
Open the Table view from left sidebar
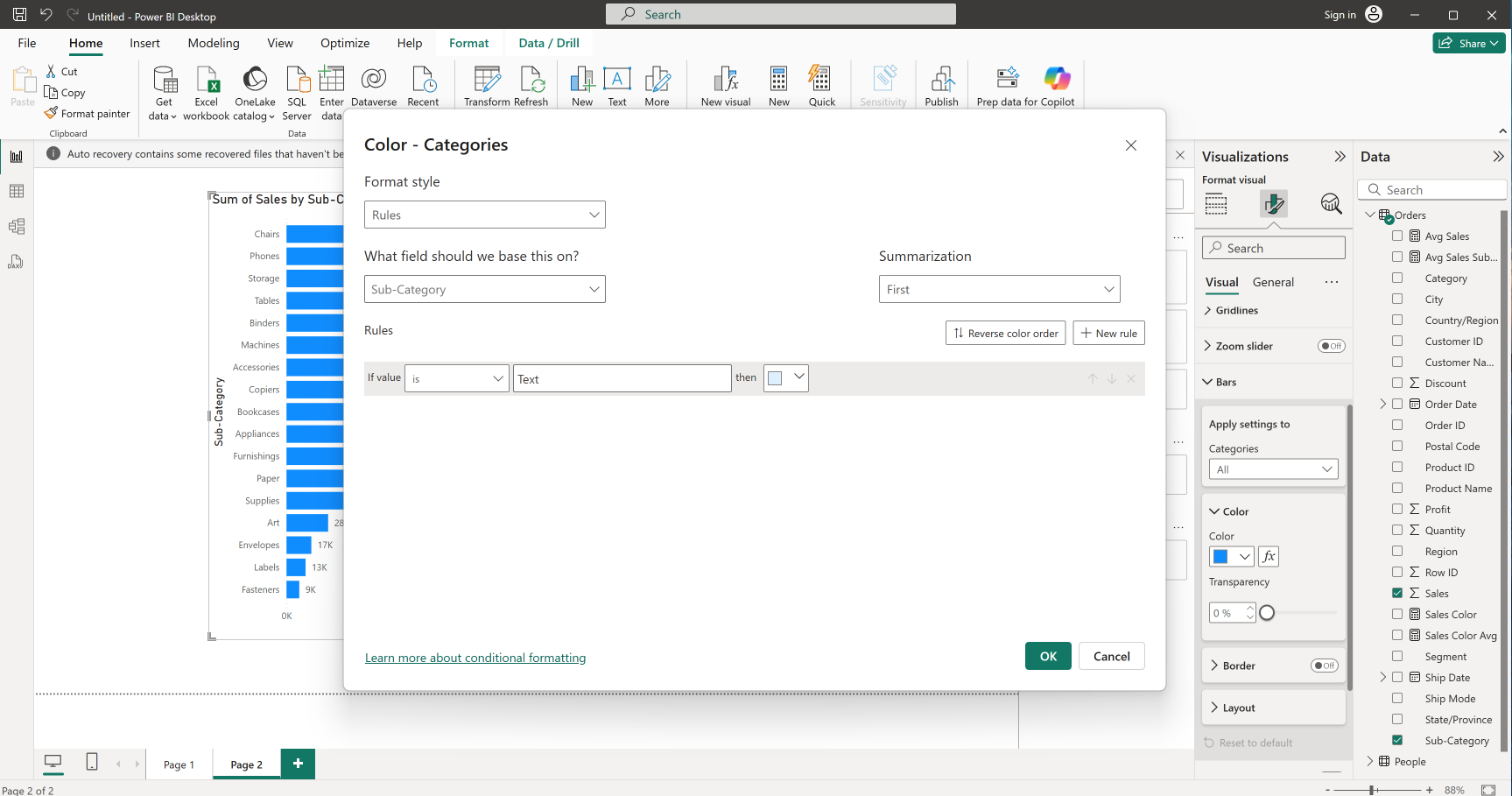pyautogui.click(x=16, y=192)
